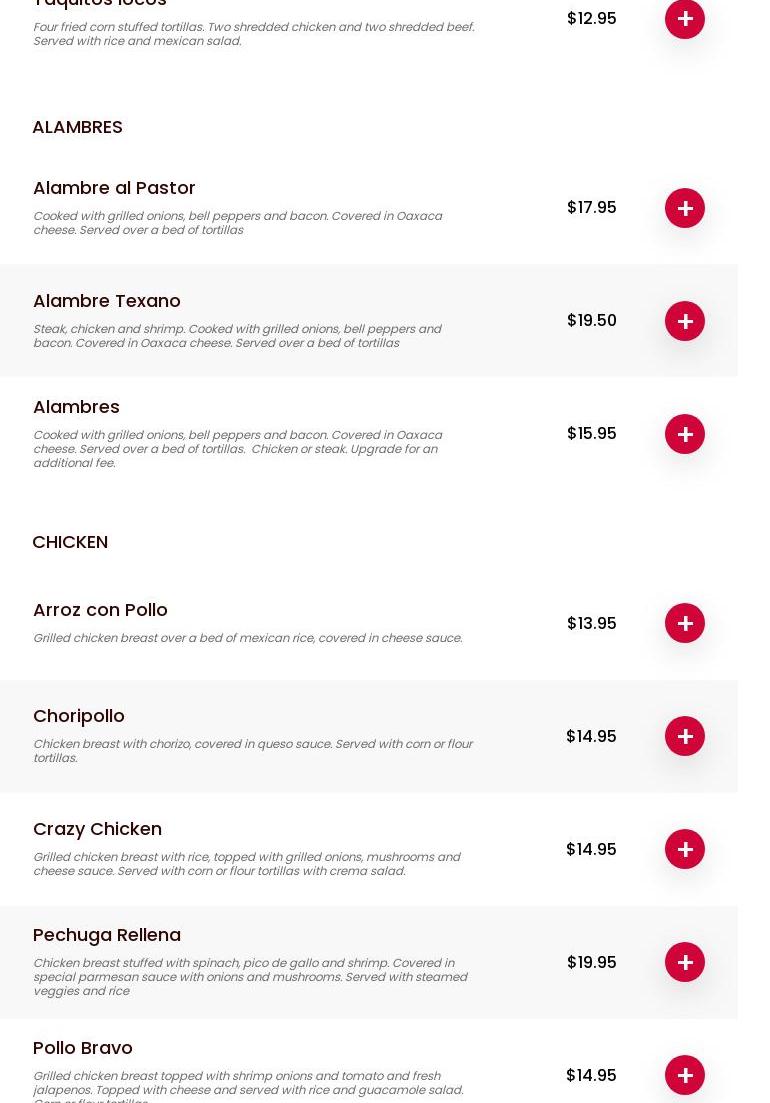Add Crazy Chicken using plus button

click(x=684, y=849)
